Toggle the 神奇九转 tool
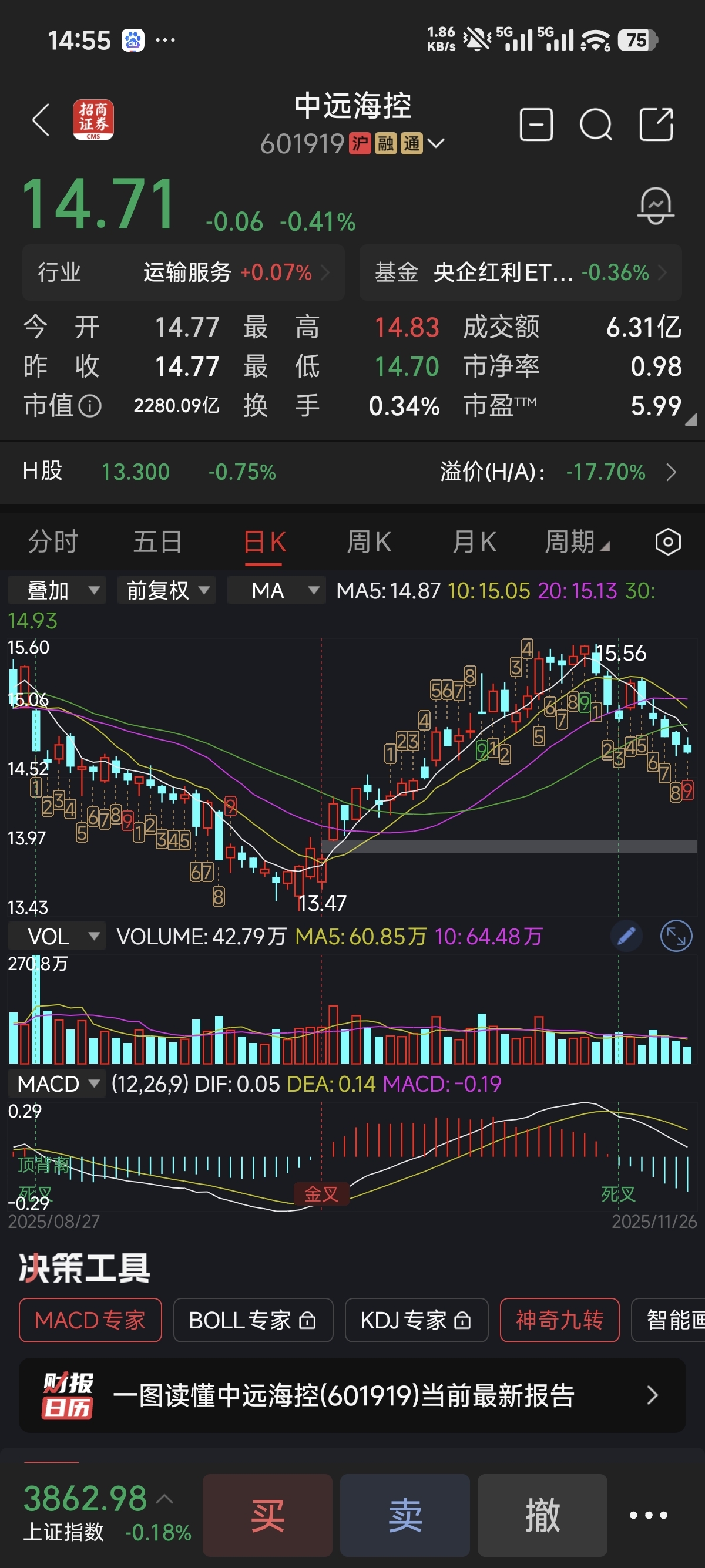Screen dimensions: 705x1568 point(559,1320)
